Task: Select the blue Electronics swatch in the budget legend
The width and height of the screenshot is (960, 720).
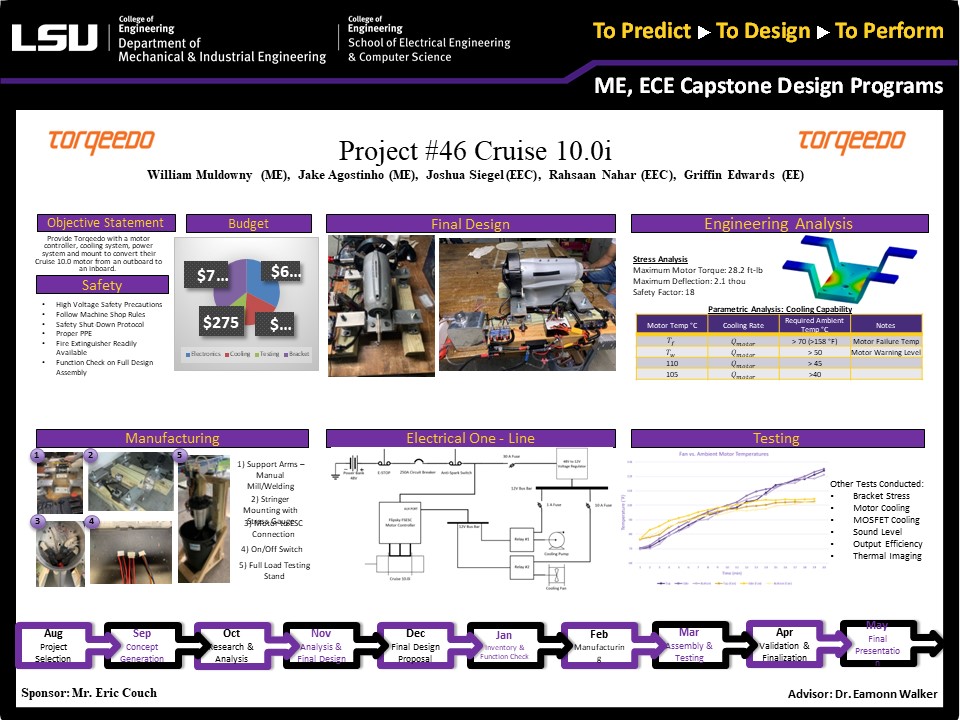Action: (x=188, y=354)
